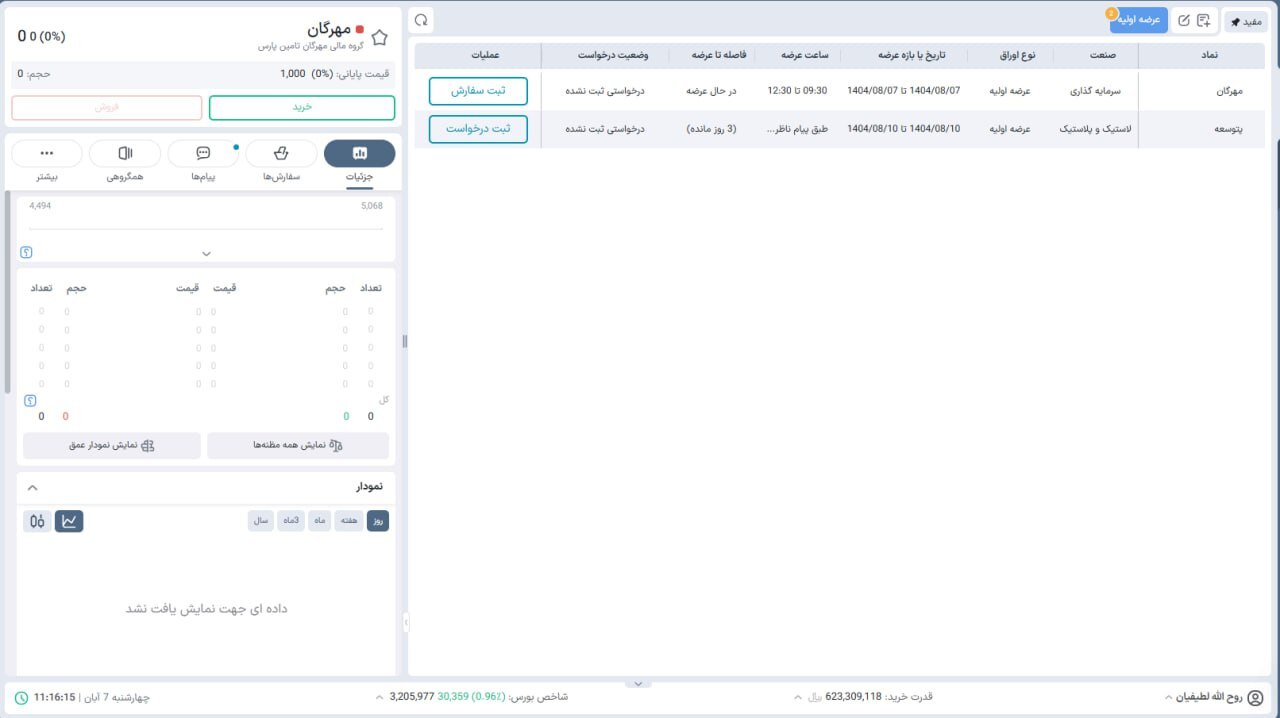Image resolution: width=1280 pixels, height=718 pixels.
Task: Refresh the IPO list with refresh icon
Action: (421, 19)
